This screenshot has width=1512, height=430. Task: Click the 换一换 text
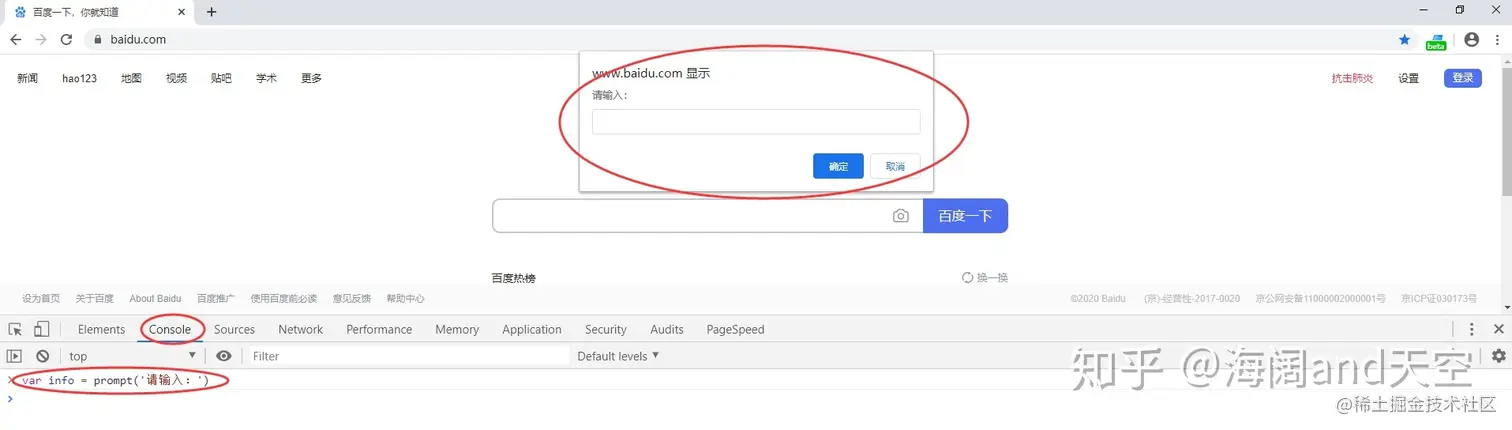pyautogui.click(x=992, y=278)
